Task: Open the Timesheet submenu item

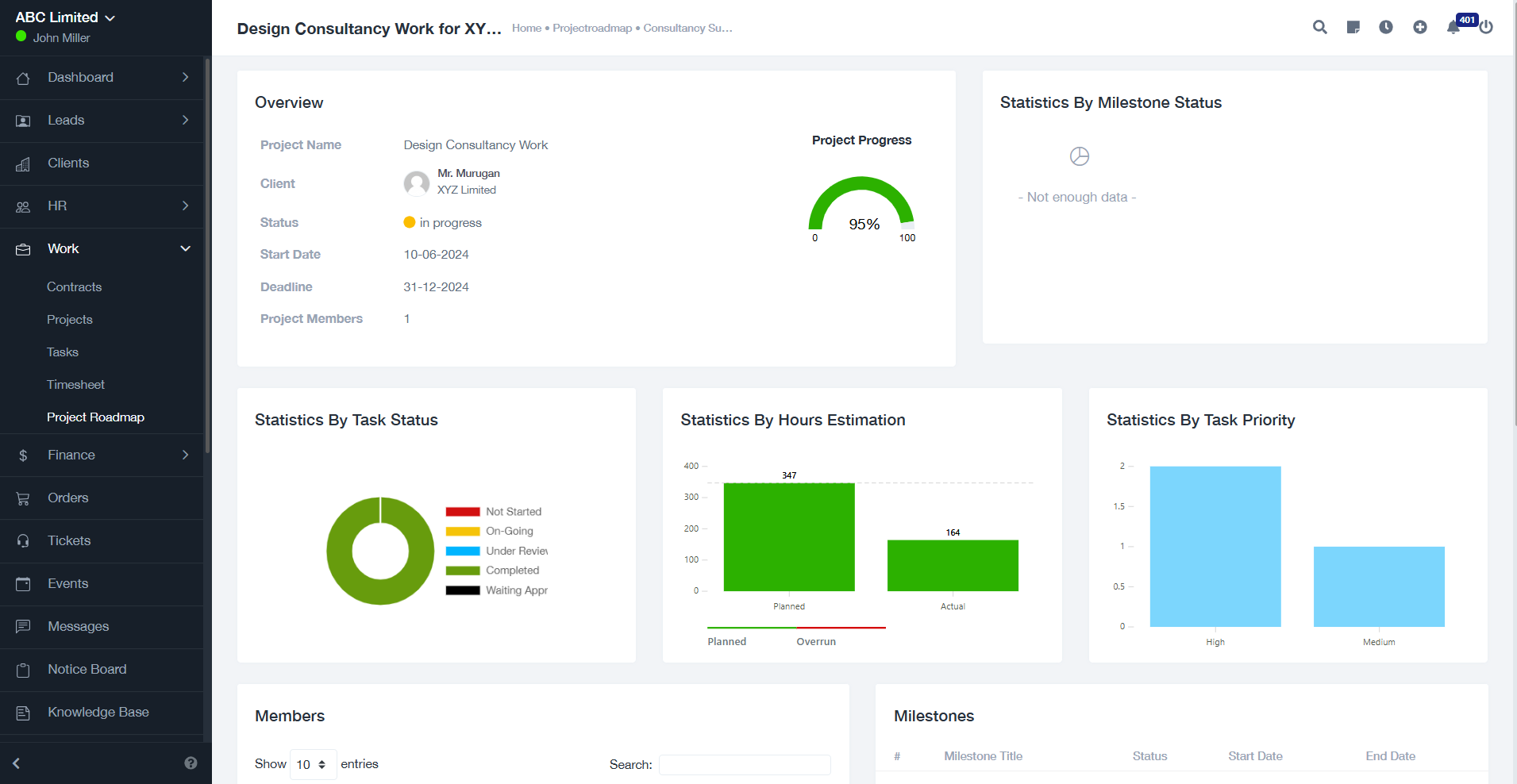Action: pos(75,385)
